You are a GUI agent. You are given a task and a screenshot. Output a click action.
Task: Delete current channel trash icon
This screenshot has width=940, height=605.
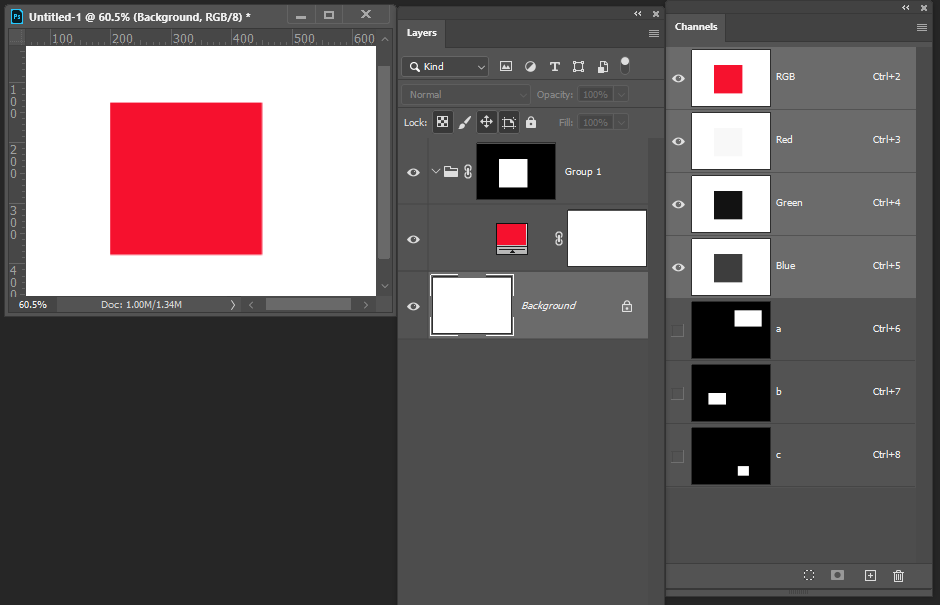click(x=898, y=576)
